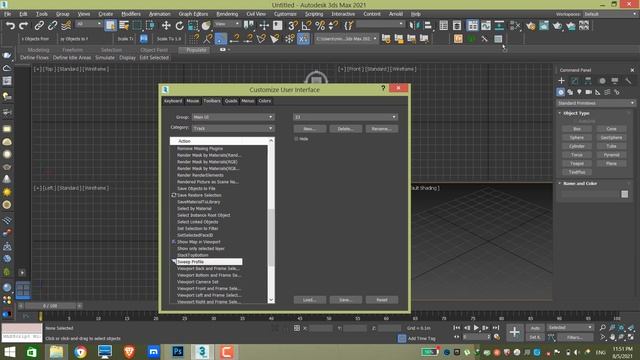The image size is (640, 360).
Task: Select the Save Restore Selection action
Action: [x=199, y=195]
